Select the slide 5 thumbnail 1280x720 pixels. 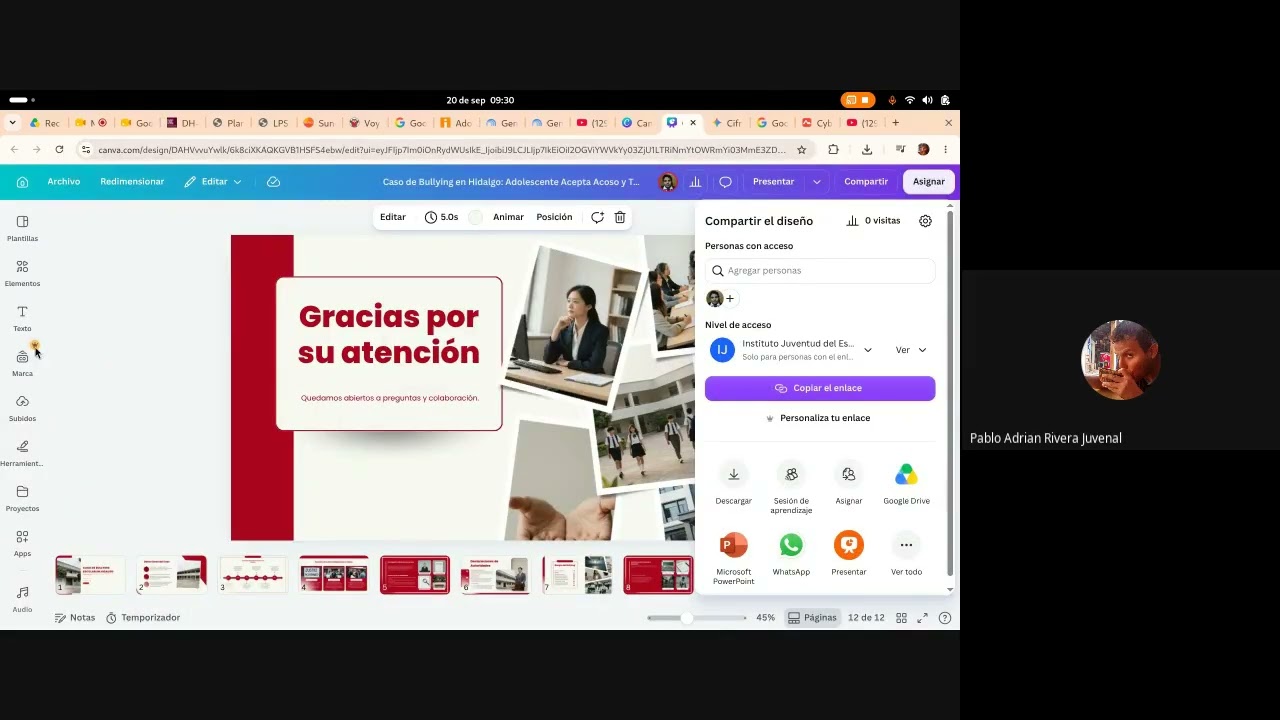[415, 575]
